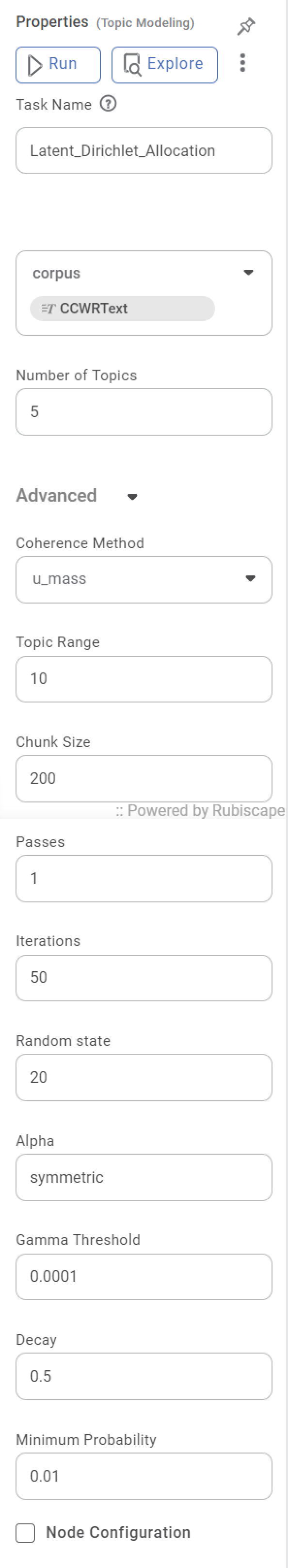Select the CCWRText chip
This screenshot has height=1568, width=288.
point(122,309)
